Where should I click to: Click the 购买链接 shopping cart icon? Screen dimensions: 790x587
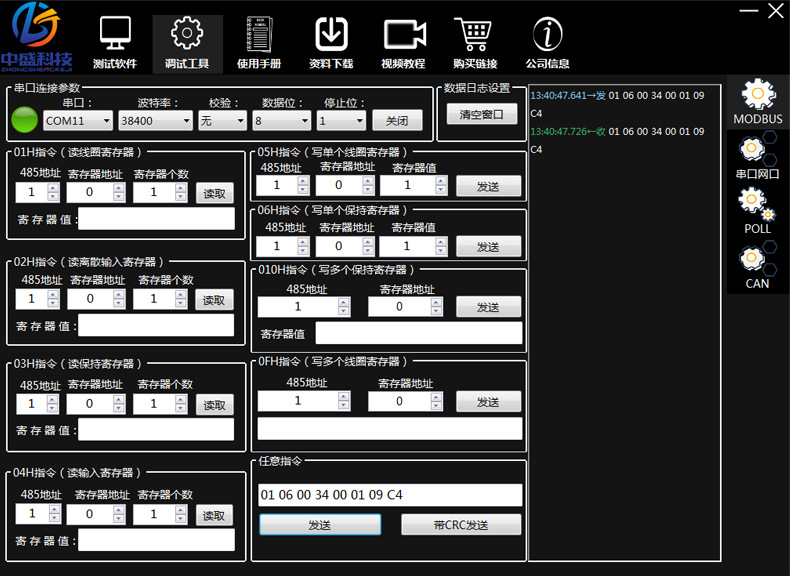coord(474,35)
